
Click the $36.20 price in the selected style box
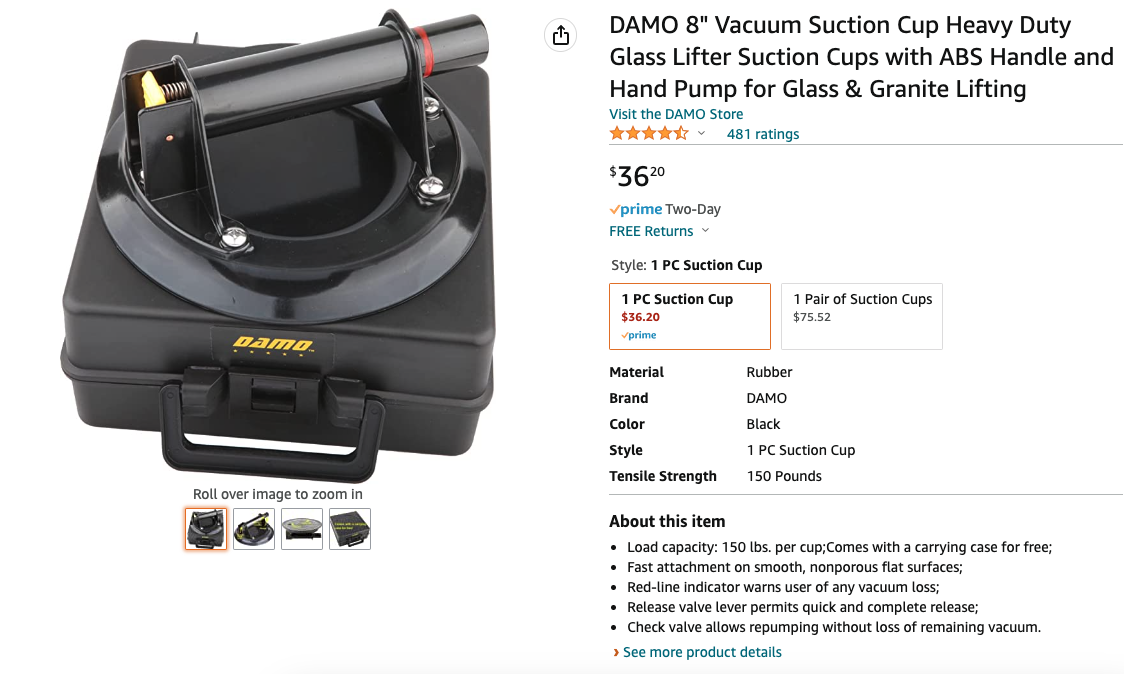[640, 317]
